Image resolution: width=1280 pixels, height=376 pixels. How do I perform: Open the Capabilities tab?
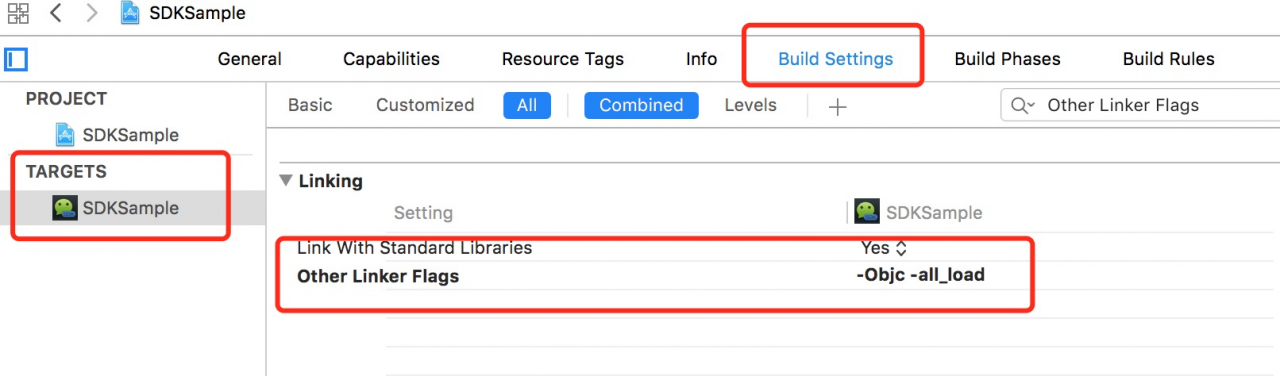coord(391,59)
